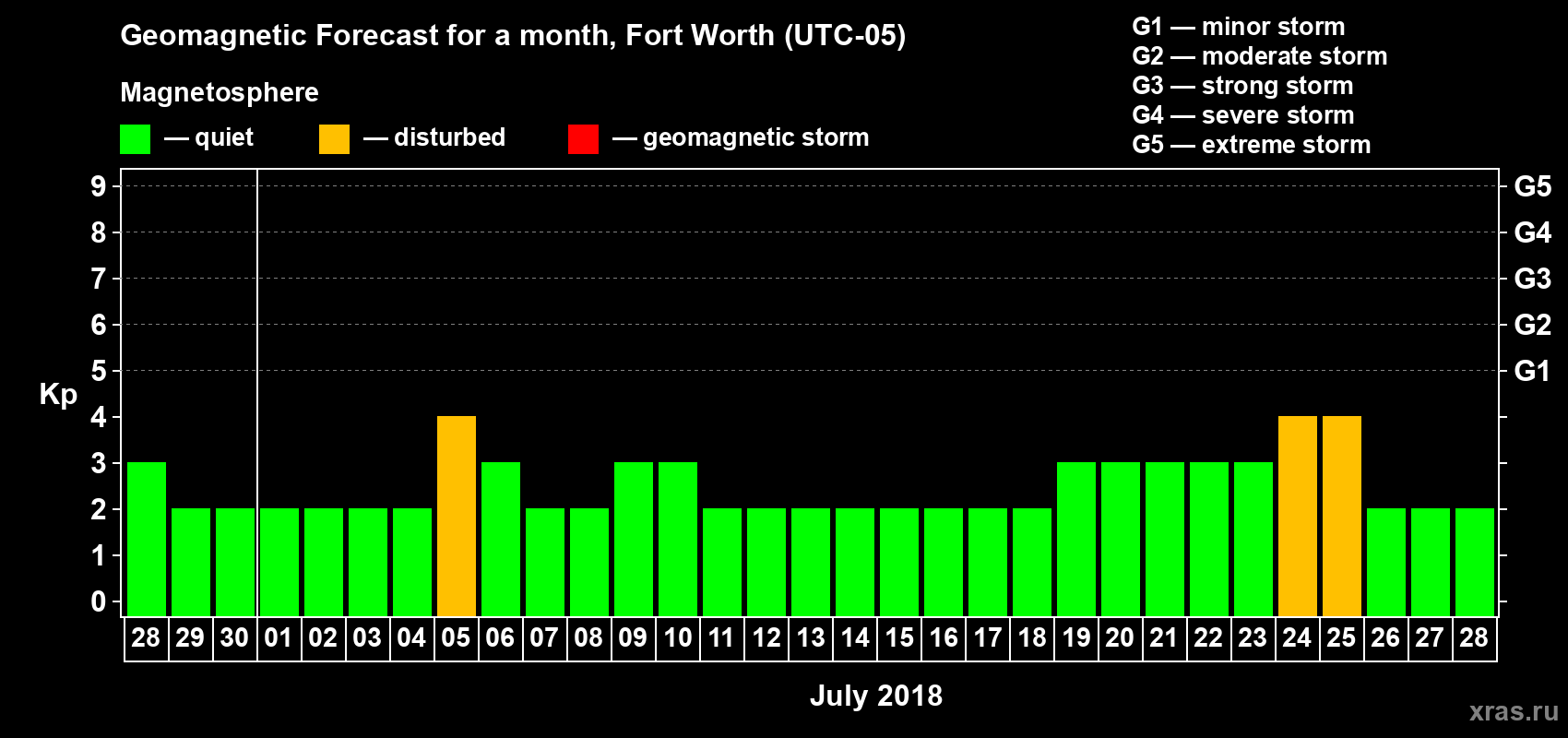1568x738 pixels.
Task: Click the green bar for July 23
Action: [1253, 539]
